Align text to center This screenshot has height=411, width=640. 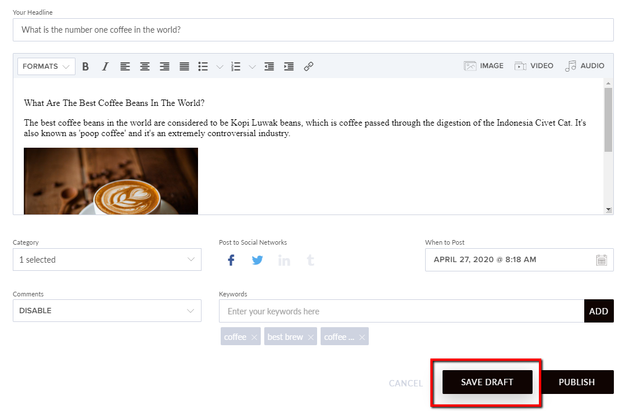click(x=145, y=66)
